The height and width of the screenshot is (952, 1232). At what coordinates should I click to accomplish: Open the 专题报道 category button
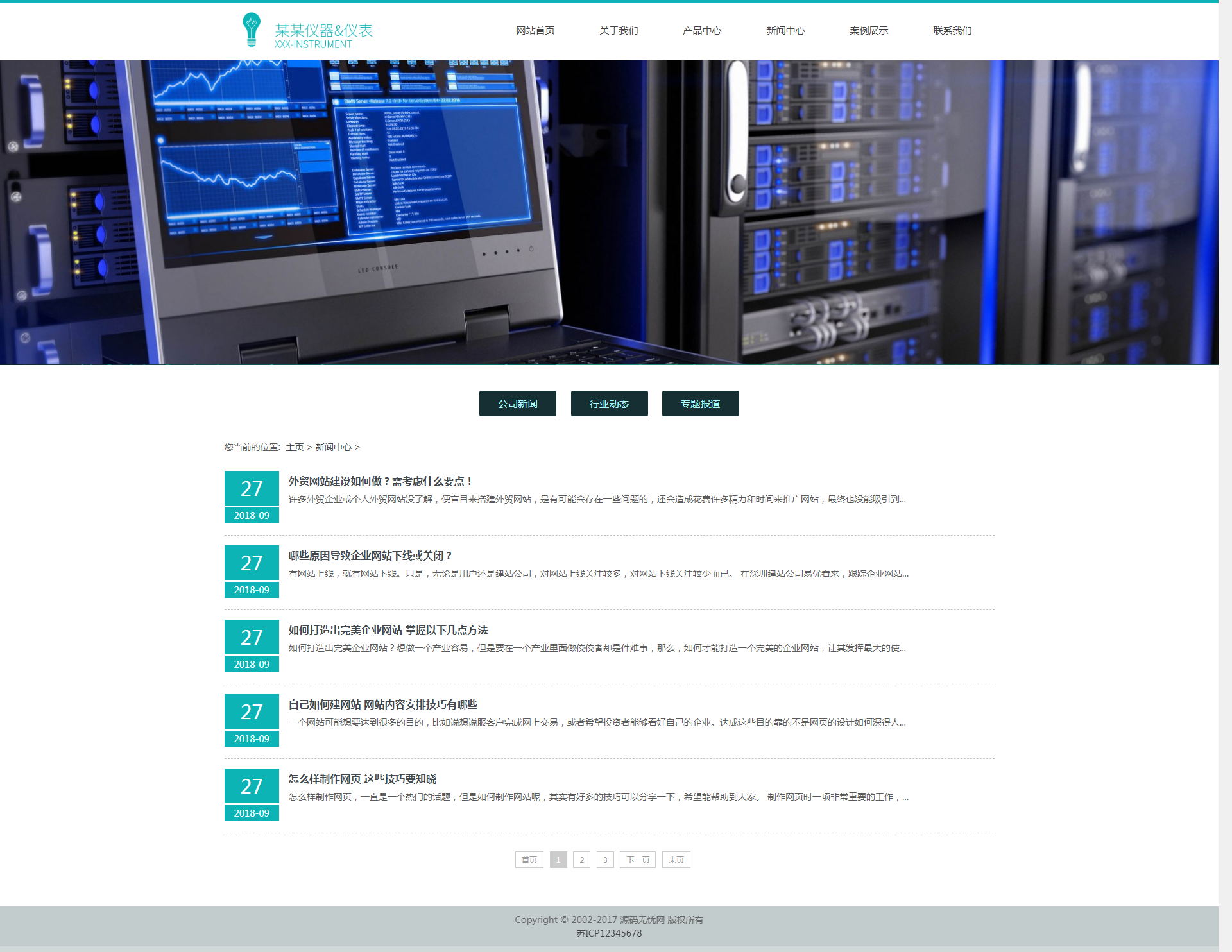tap(700, 404)
